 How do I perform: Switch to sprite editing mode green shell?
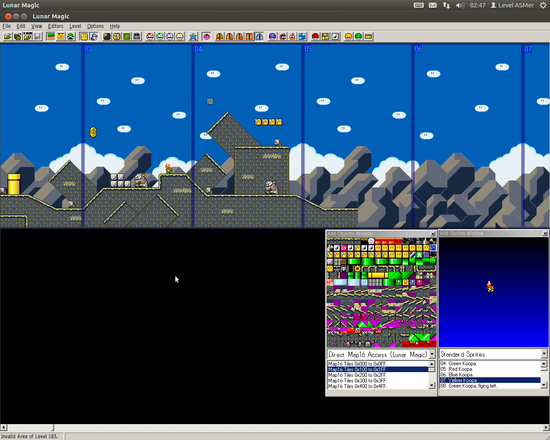coord(71,36)
